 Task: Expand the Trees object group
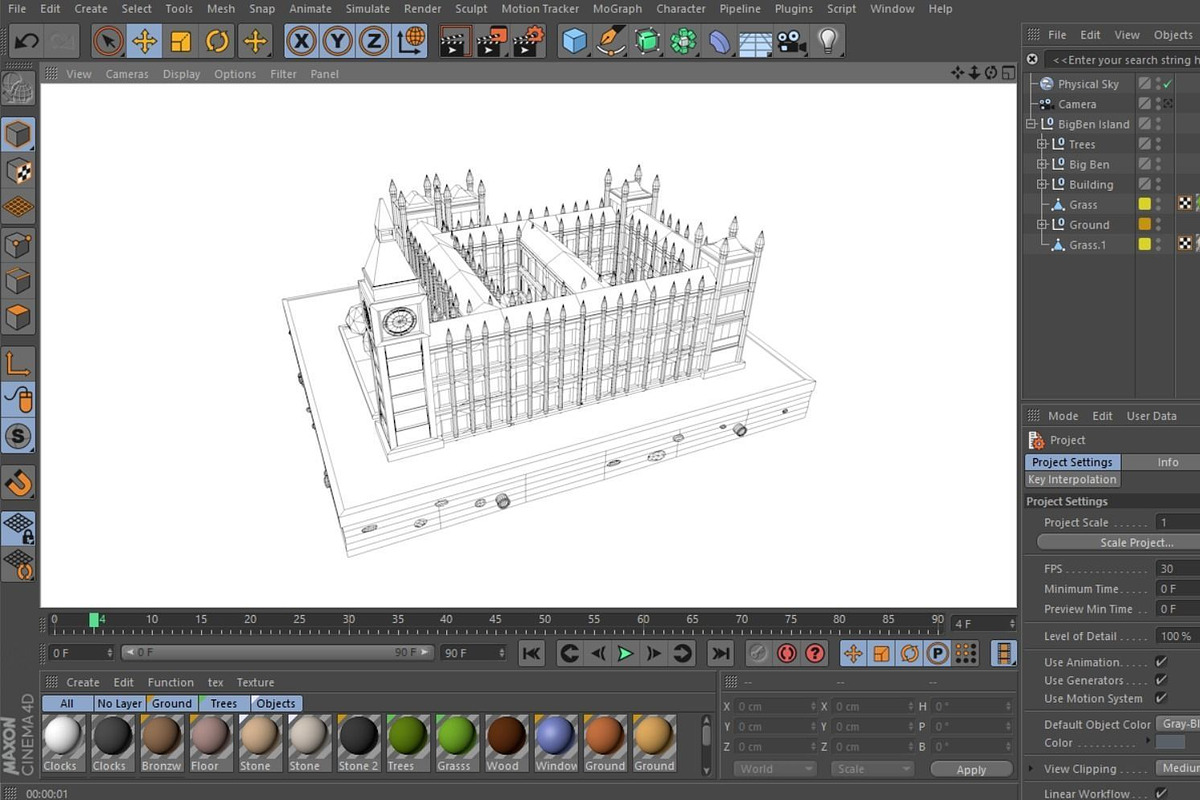coord(1042,144)
